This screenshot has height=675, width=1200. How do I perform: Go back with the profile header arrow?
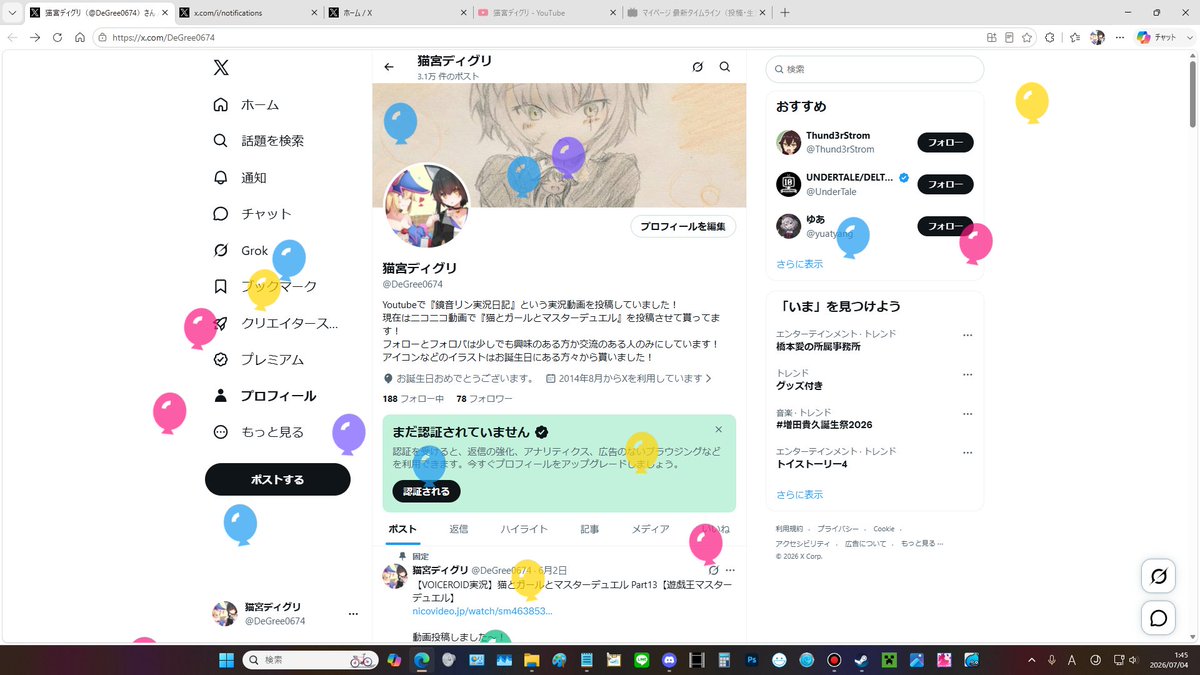click(x=389, y=67)
